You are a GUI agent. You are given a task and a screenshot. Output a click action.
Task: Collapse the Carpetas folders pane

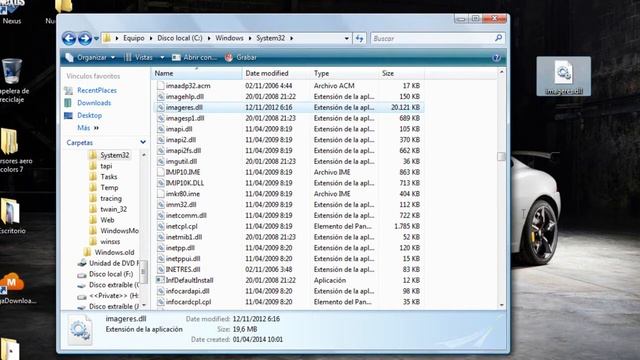pos(143,142)
